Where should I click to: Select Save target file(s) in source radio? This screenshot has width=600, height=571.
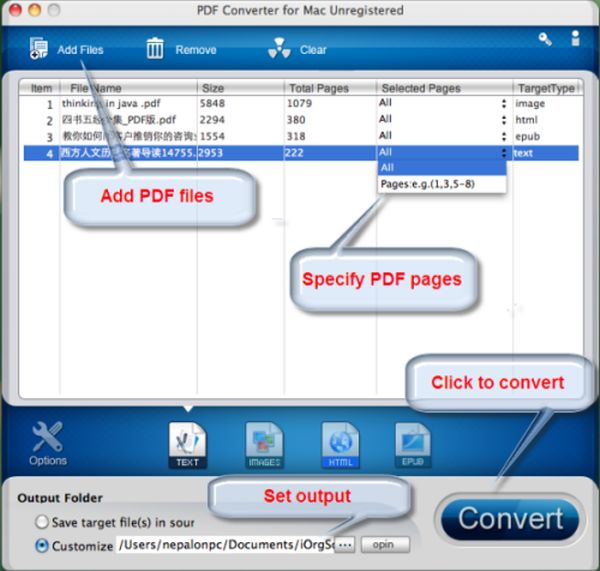point(41,522)
